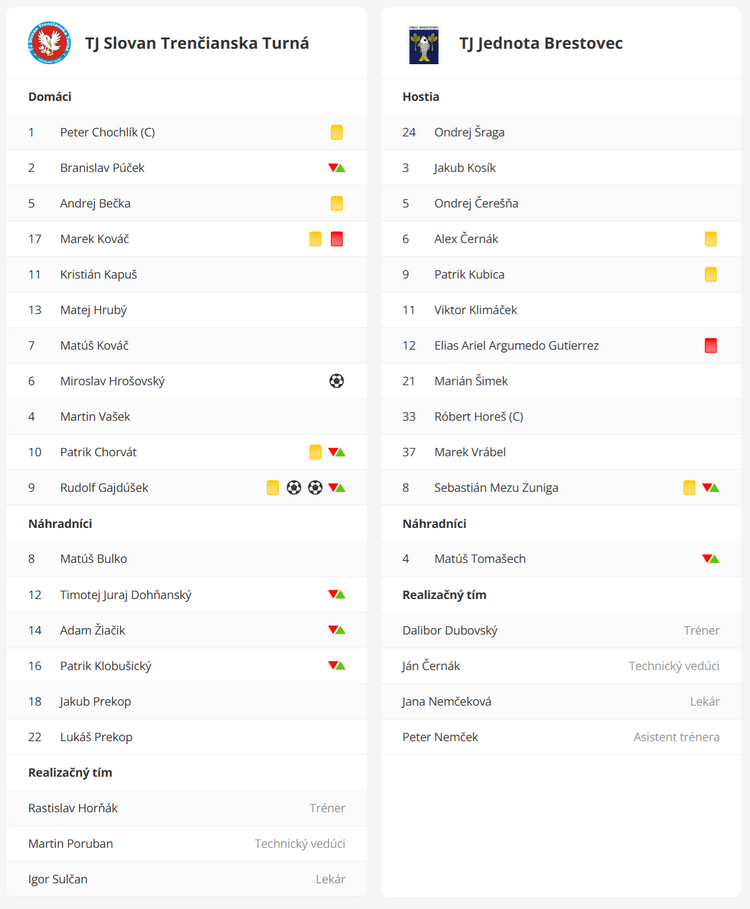Click Matúš Tomašech's substitution arrows icon
This screenshot has height=909, width=750.
point(711,559)
